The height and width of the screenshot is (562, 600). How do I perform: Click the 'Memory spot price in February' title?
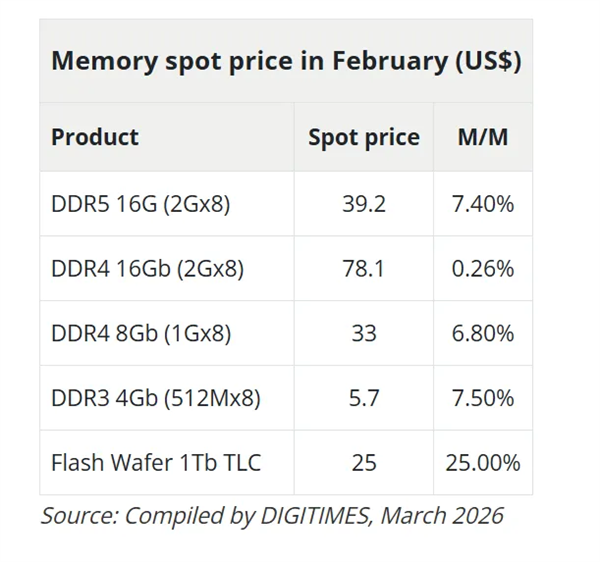285,61
